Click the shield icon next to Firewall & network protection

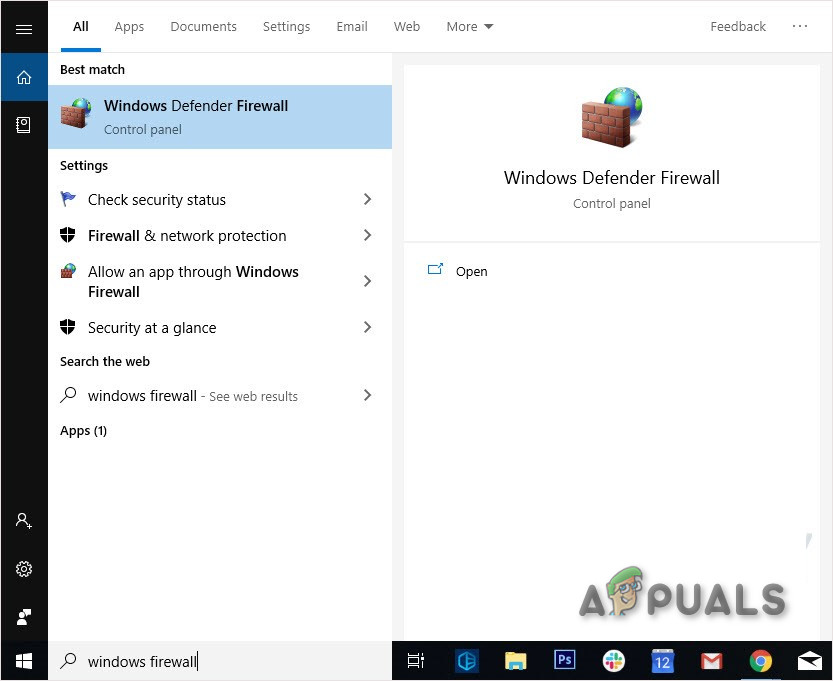(67, 235)
